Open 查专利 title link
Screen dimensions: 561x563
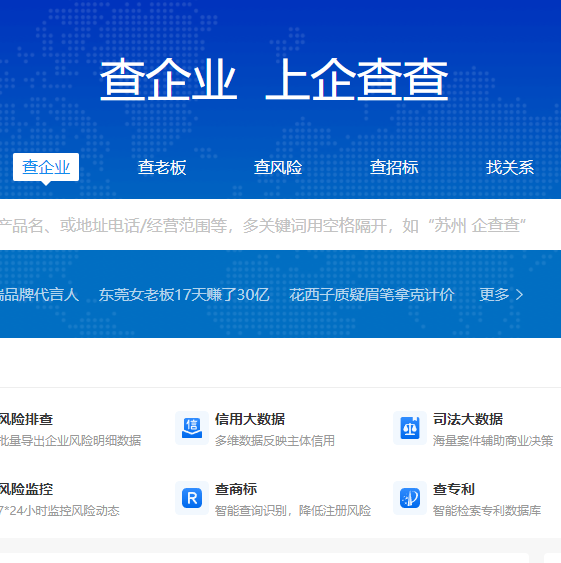click(x=454, y=489)
